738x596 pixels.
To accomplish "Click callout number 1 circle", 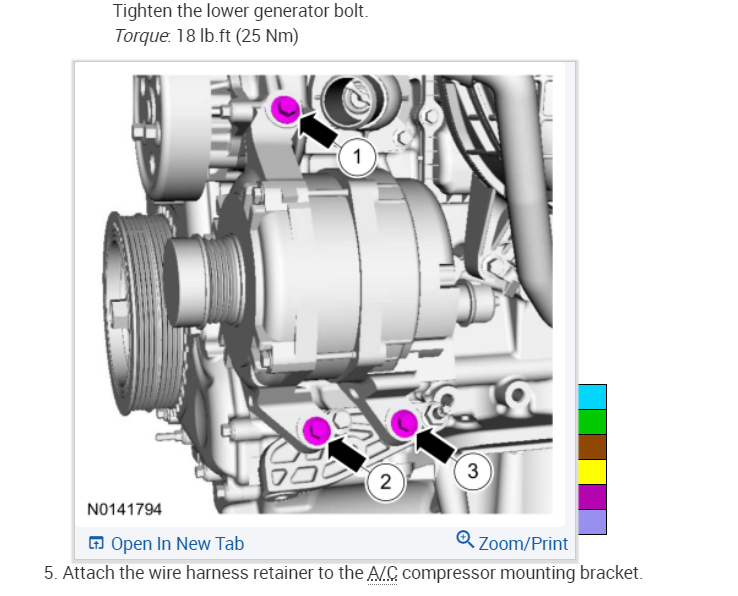I will click(x=357, y=157).
